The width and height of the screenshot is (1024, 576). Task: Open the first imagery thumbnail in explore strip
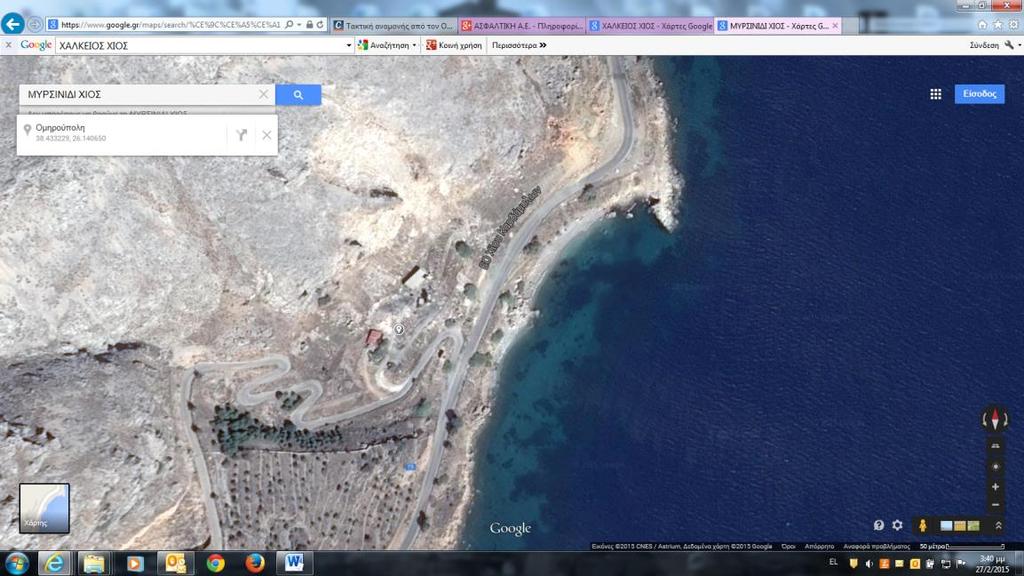[x=946, y=526]
